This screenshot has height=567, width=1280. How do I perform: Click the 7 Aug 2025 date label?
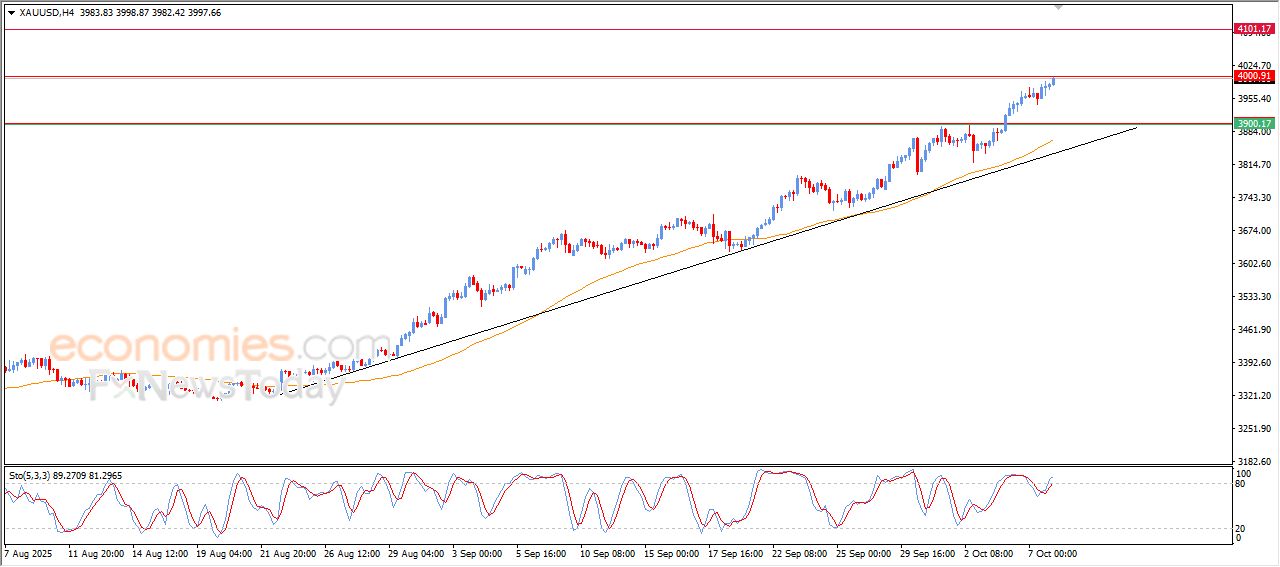tap(29, 552)
